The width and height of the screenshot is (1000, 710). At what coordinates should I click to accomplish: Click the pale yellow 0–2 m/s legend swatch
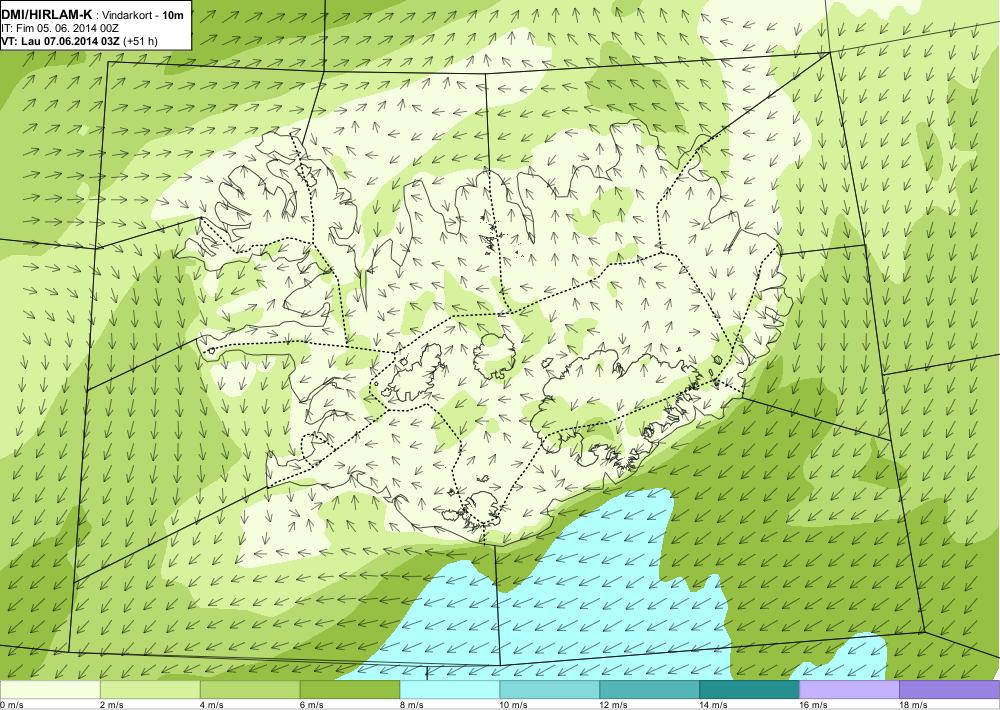pos(50,690)
